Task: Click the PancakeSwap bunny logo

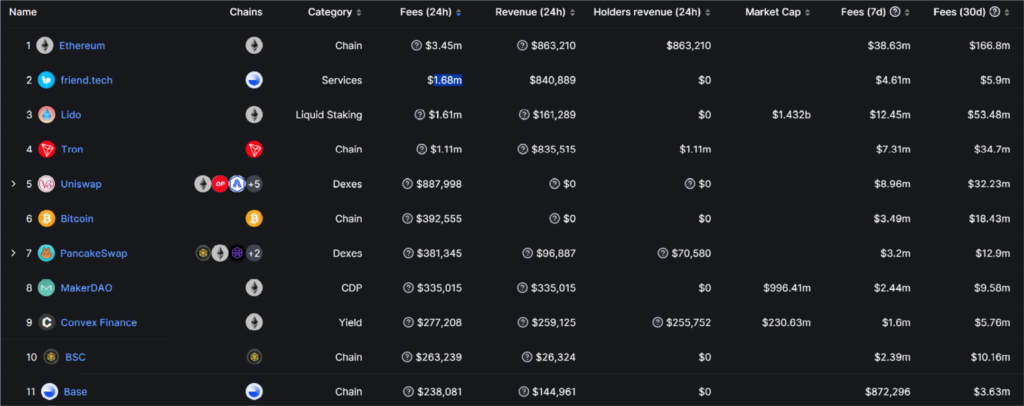Action: (x=46, y=253)
